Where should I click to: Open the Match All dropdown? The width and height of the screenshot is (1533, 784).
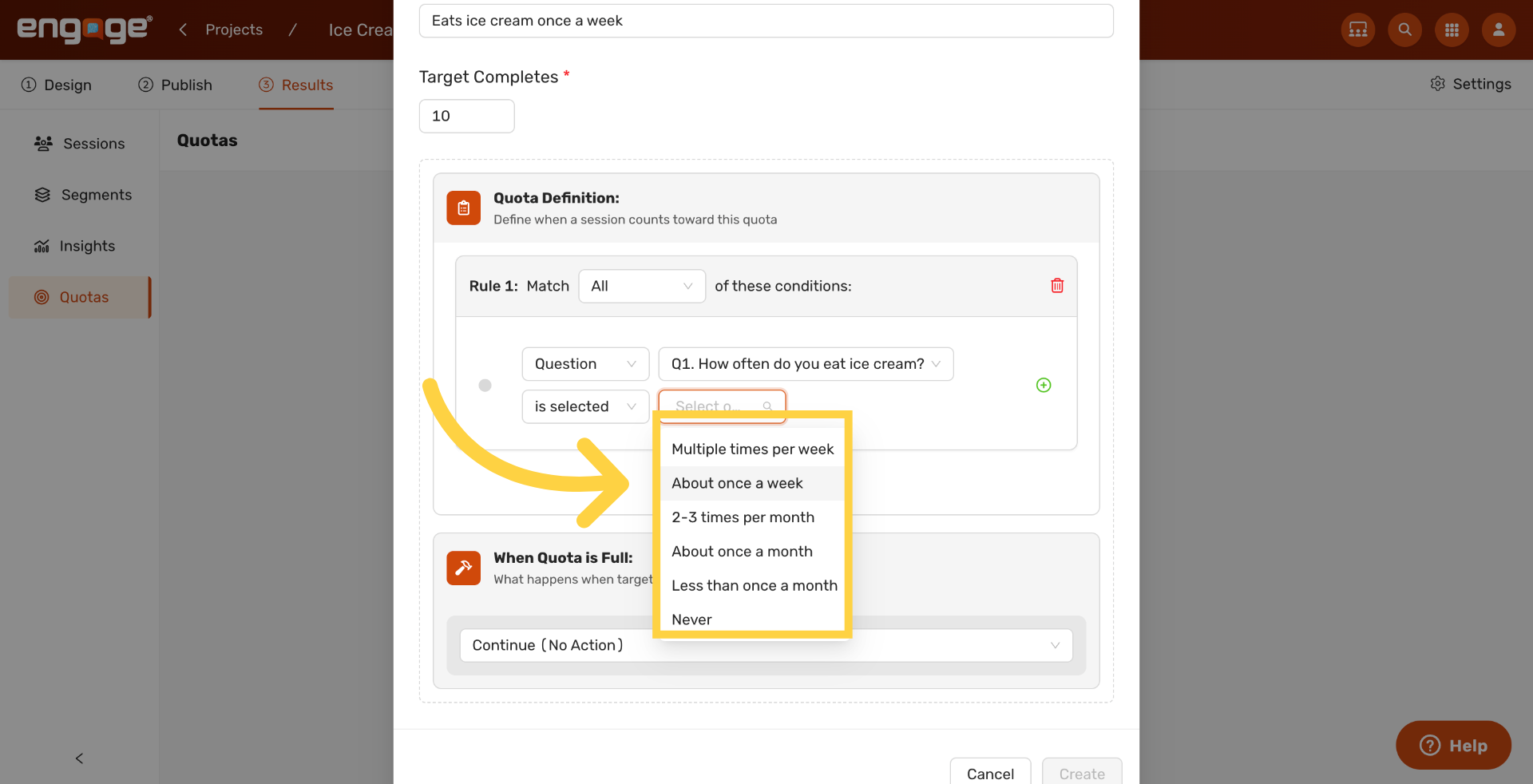(642, 286)
